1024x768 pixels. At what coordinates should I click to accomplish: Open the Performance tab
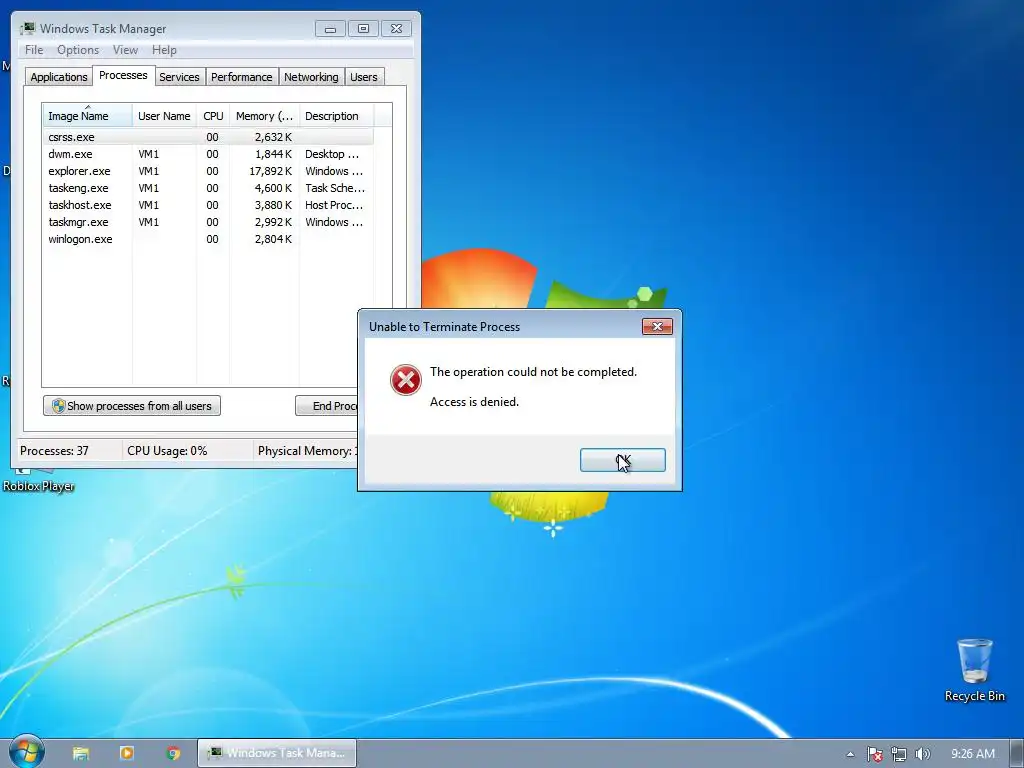point(241,77)
